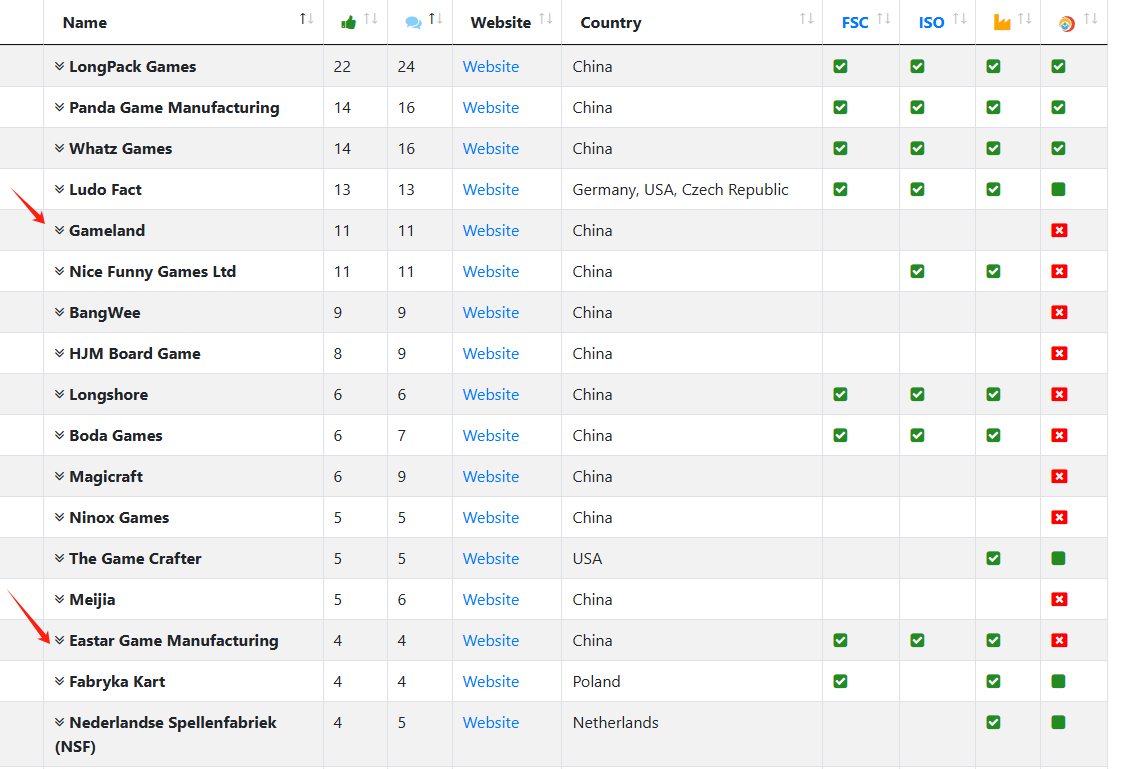Open the Website link for LongPack Games
This screenshot has height=769, width=1128.
[x=491, y=67]
